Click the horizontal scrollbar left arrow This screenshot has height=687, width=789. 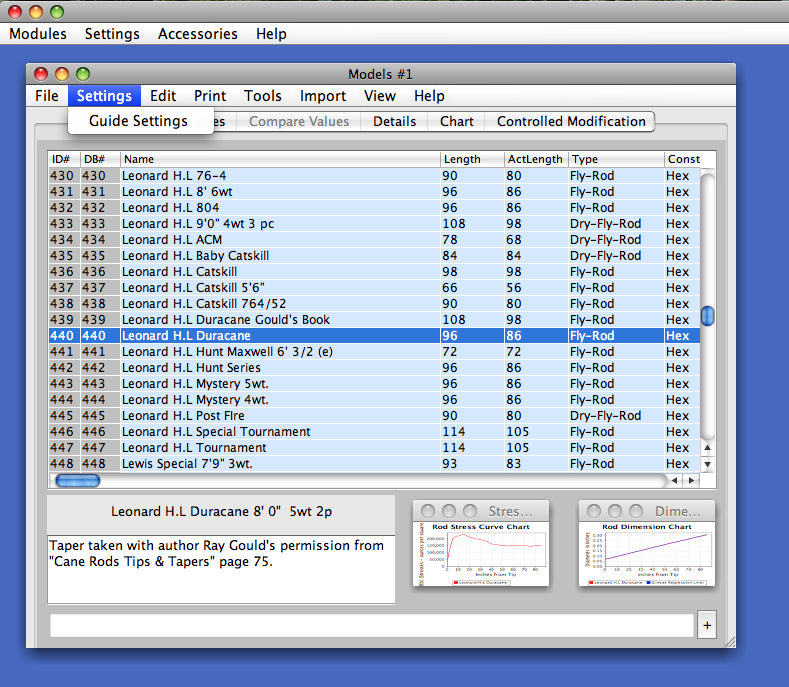[x=674, y=481]
